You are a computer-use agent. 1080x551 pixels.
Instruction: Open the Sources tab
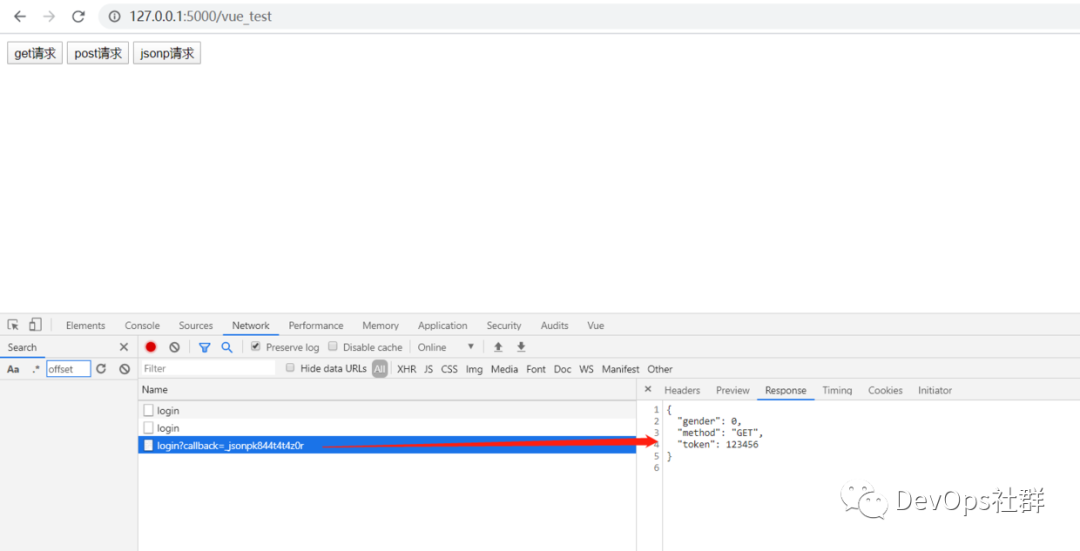tap(196, 325)
